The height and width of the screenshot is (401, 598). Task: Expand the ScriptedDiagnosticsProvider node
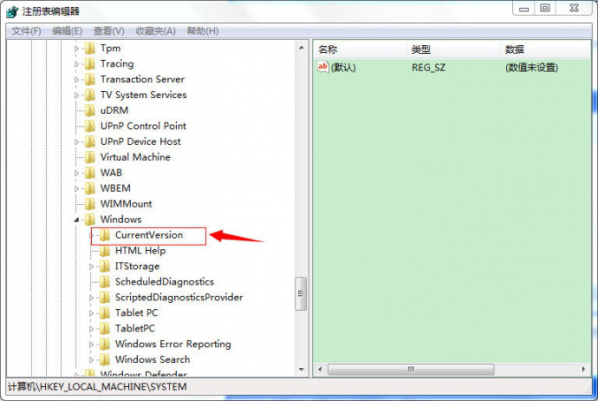pyautogui.click(x=91, y=298)
